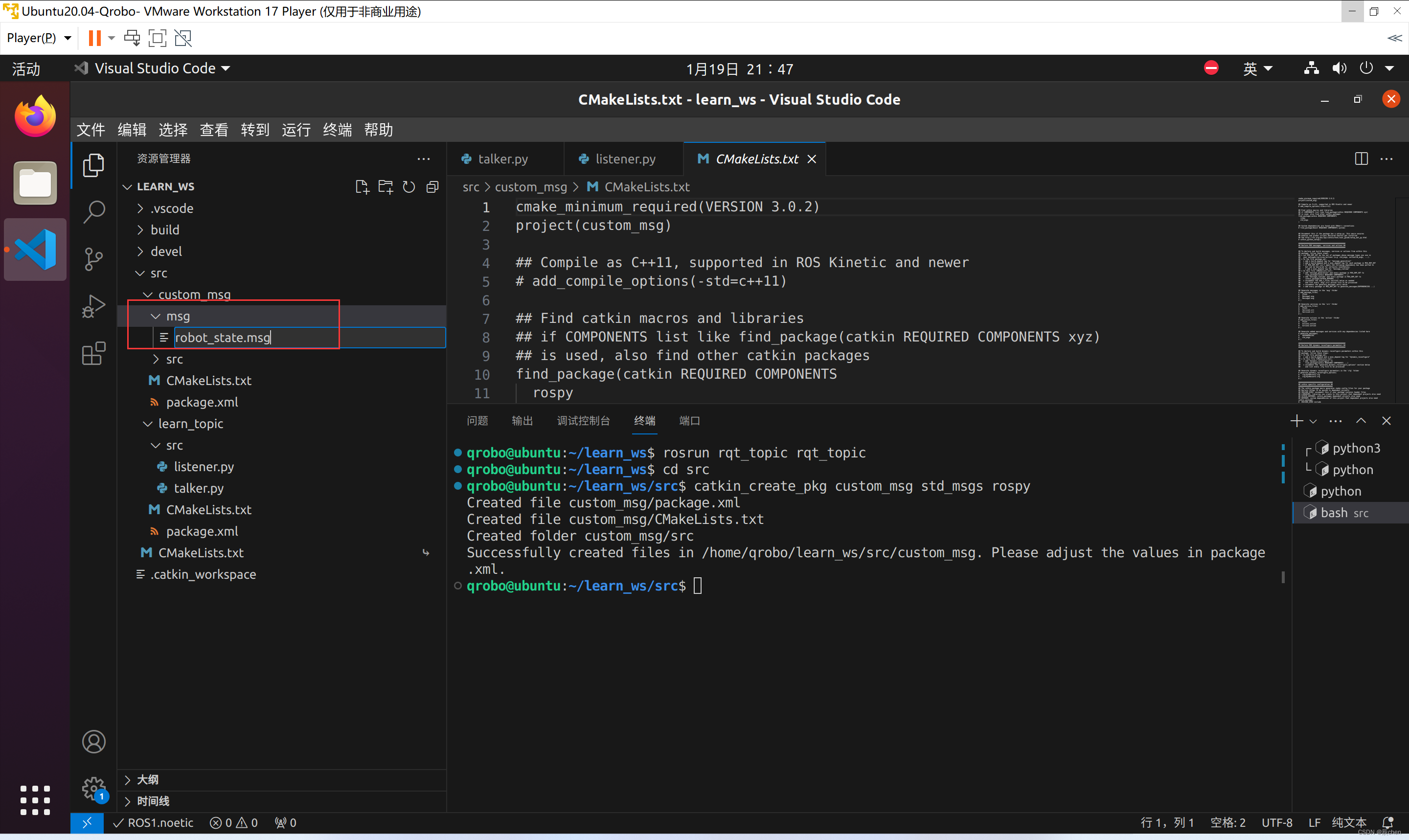Viewport: 1409px width, 840px height.
Task: Open terminal launch profile dropdown
Action: pos(1314,421)
